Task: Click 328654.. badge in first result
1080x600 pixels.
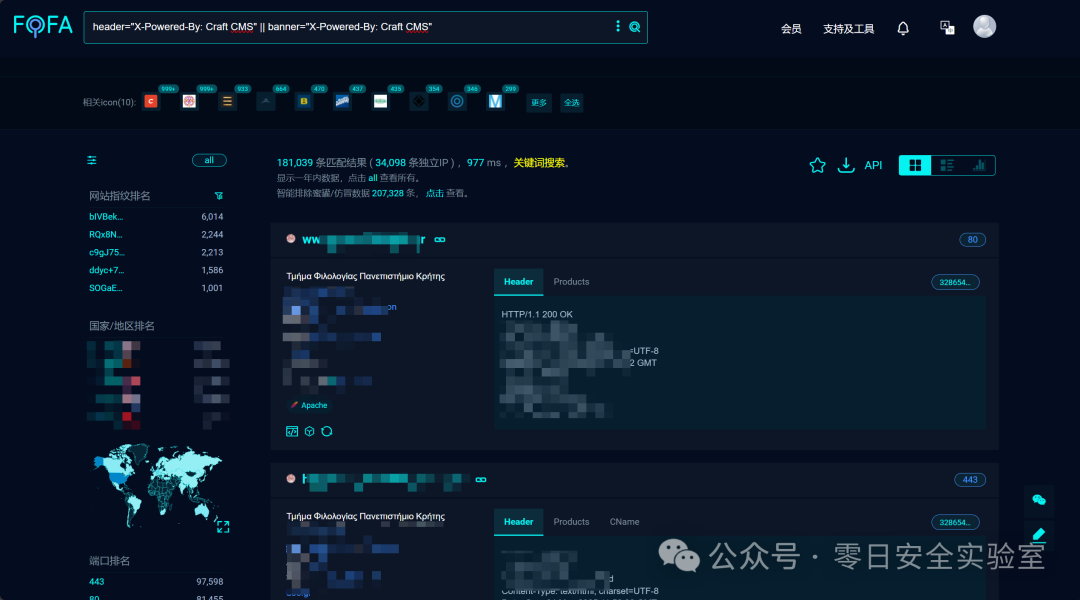Action: pyautogui.click(x=955, y=282)
